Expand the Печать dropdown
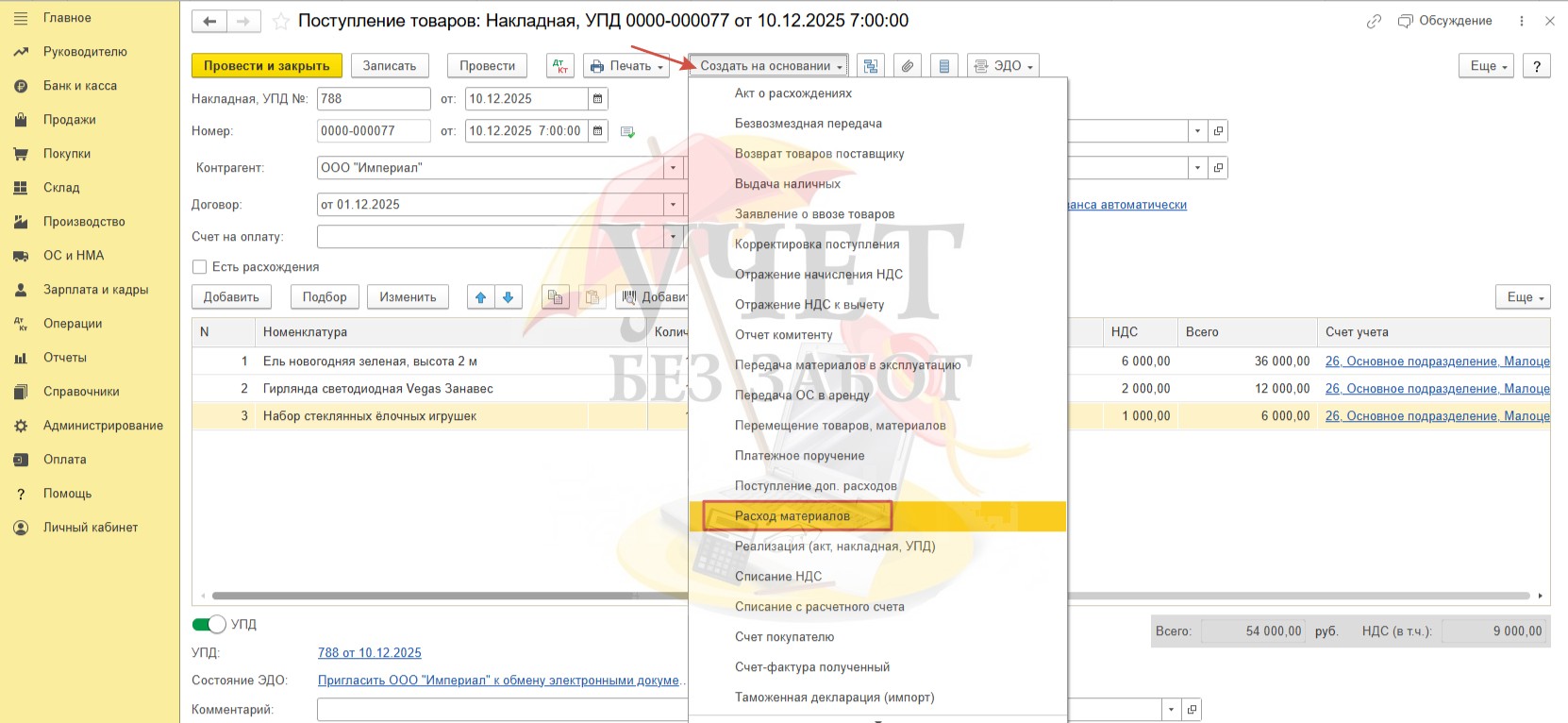The height and width of the screenshot is (723, 1568). (626, 66)
